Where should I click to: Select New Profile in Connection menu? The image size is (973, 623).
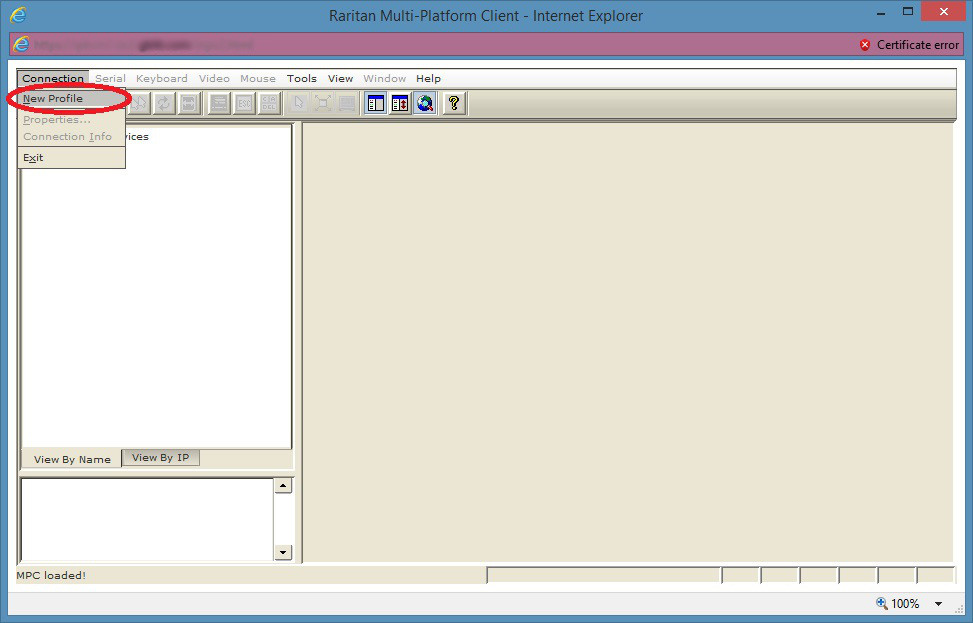[71, 99]
